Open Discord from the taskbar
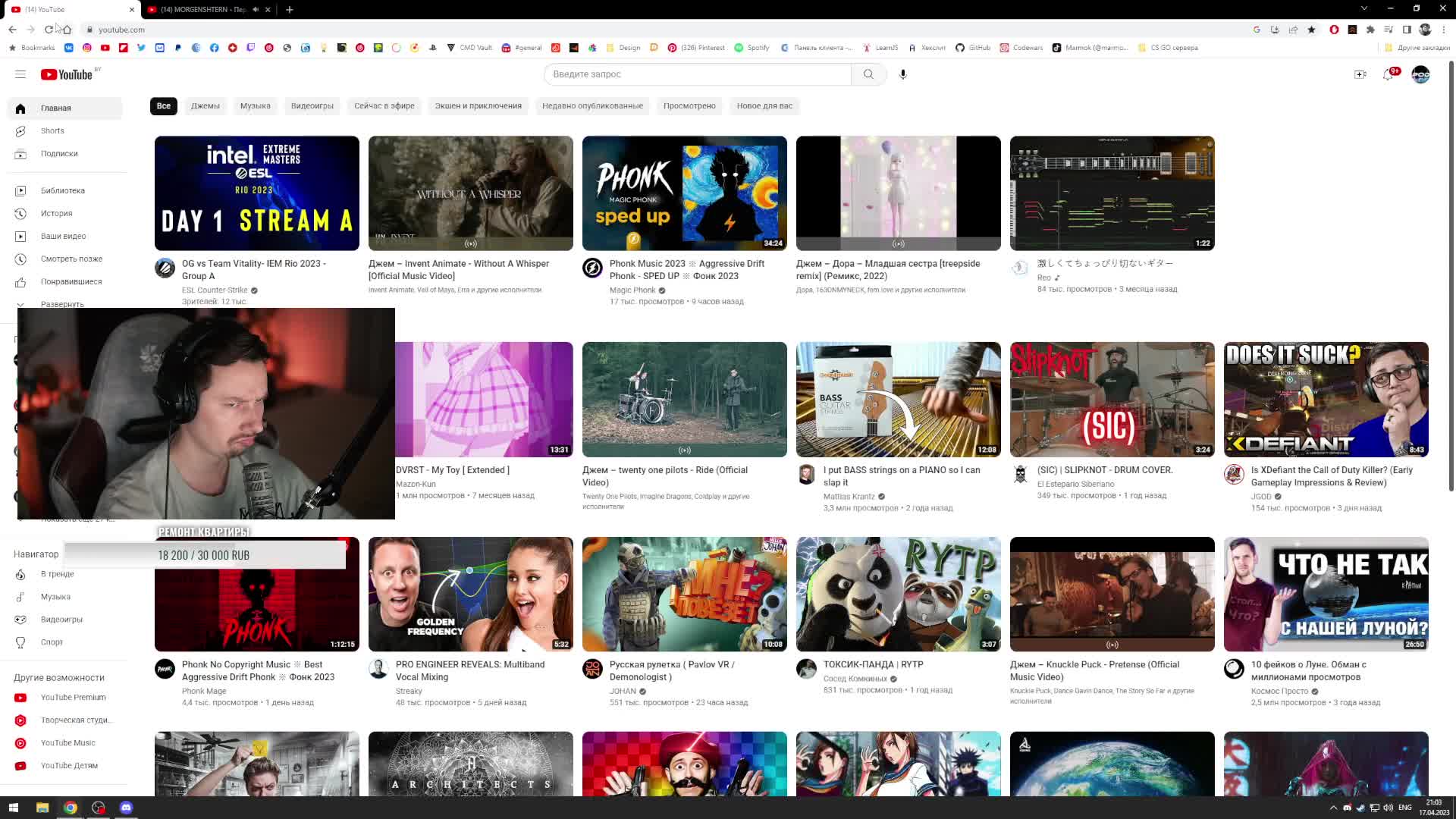This screenshot has width=1456, height=819. pyautogui.click(x=126, y=808)
